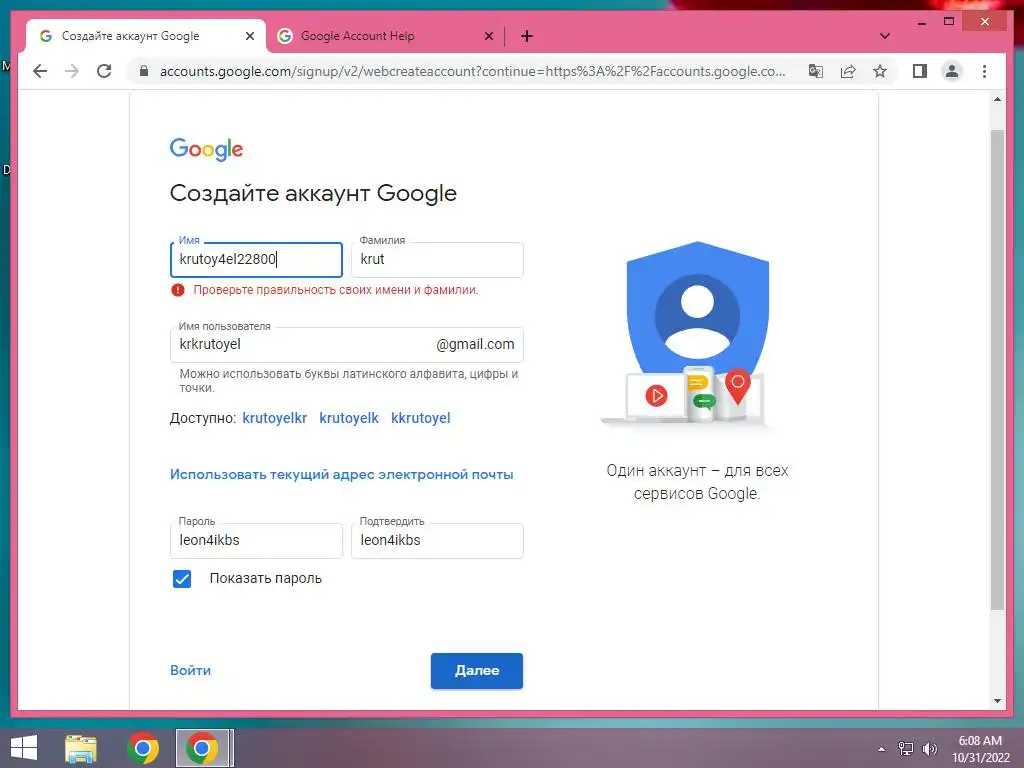Open the Windows Start menu
Viewport: 1024px width, 768px height.
tap(24, 748)
